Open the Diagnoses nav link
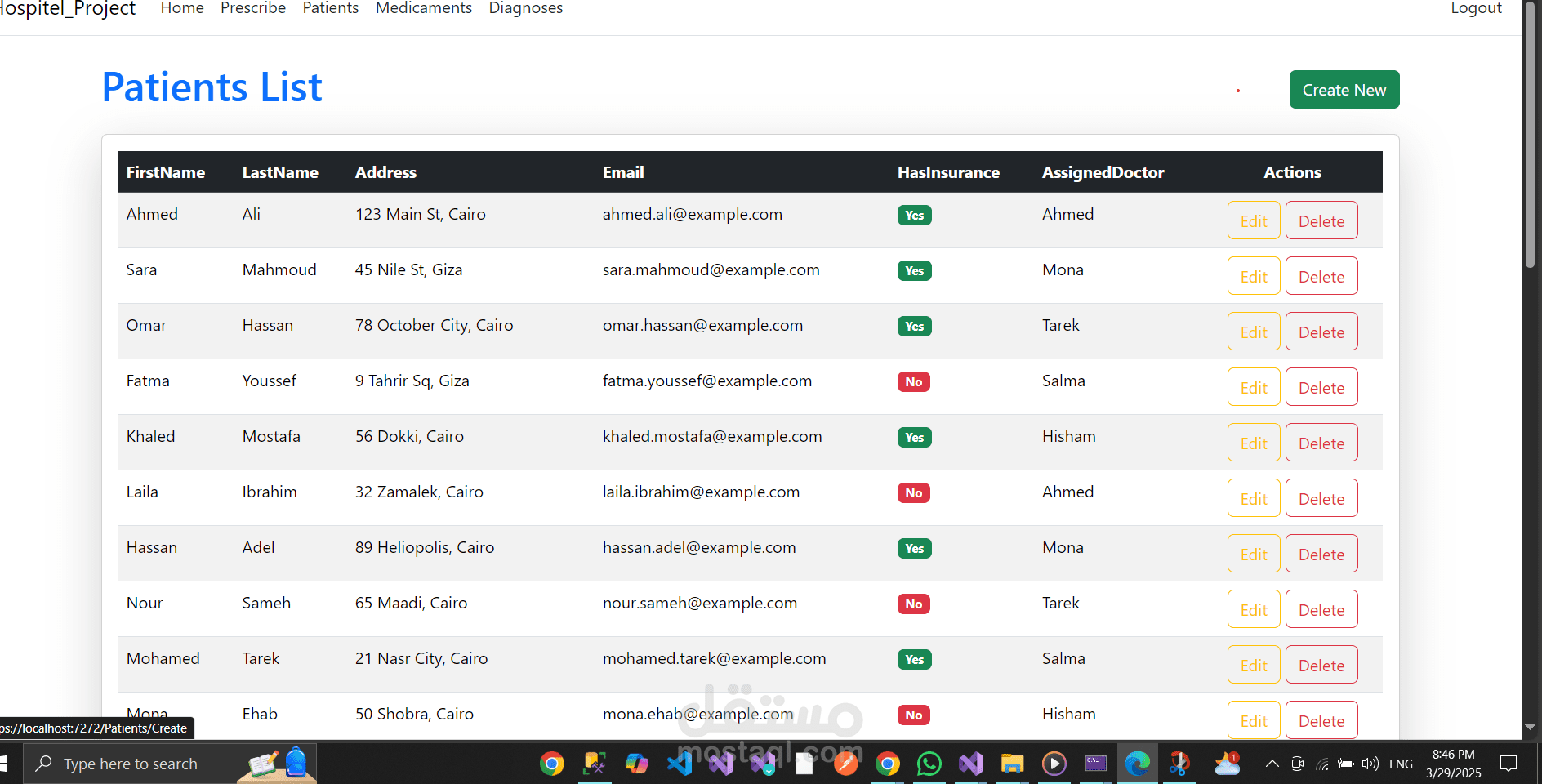Image resolution: width=1542 pixels, height=784 pixels. pyautogui.click(x=526, y=8)
